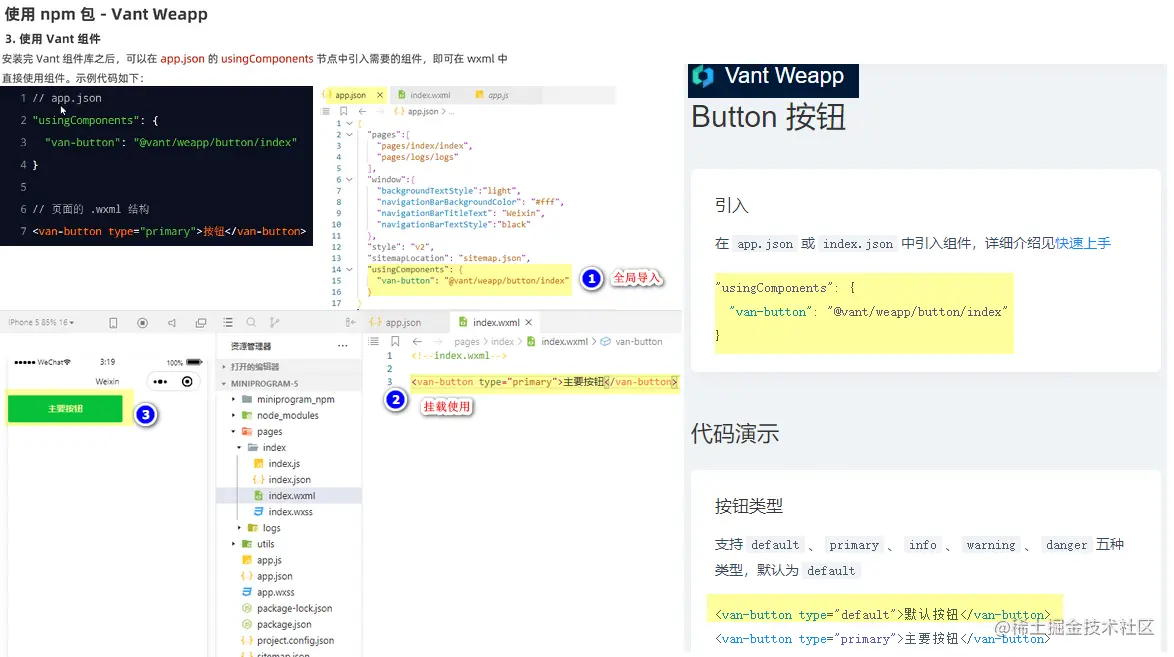Collapse the pages folder arrow

point(234,432)
